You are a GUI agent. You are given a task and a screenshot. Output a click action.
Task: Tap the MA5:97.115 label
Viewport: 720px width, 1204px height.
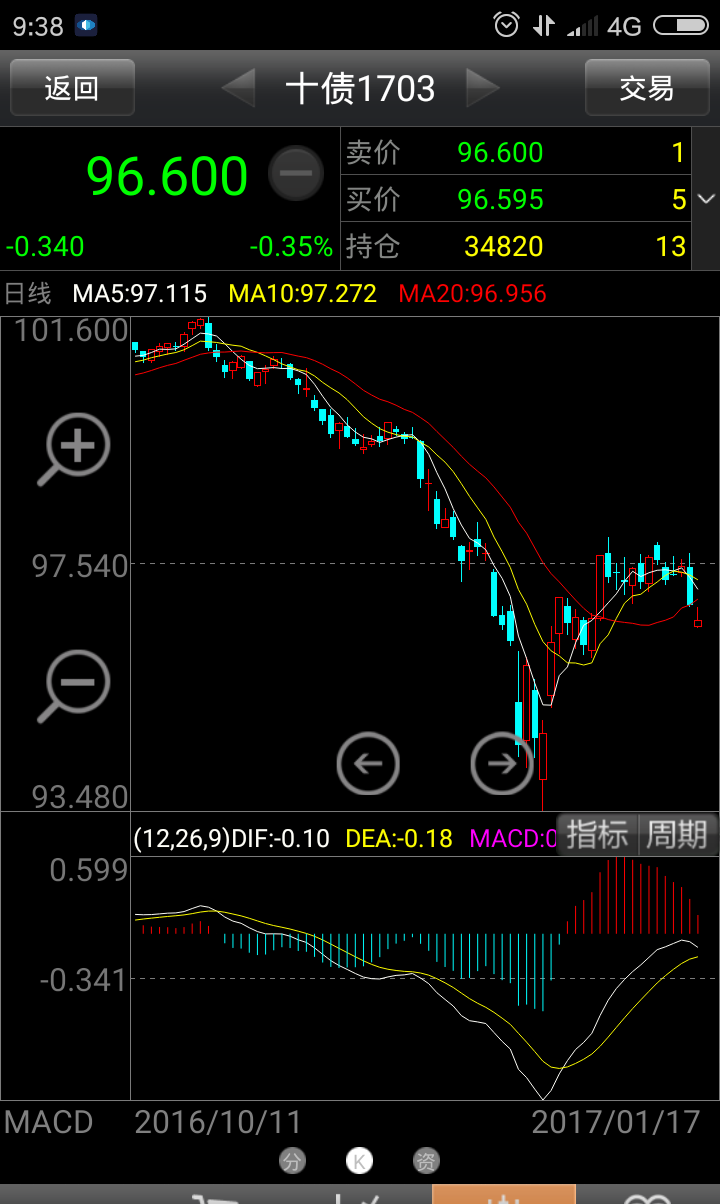[x=140, y=294]
